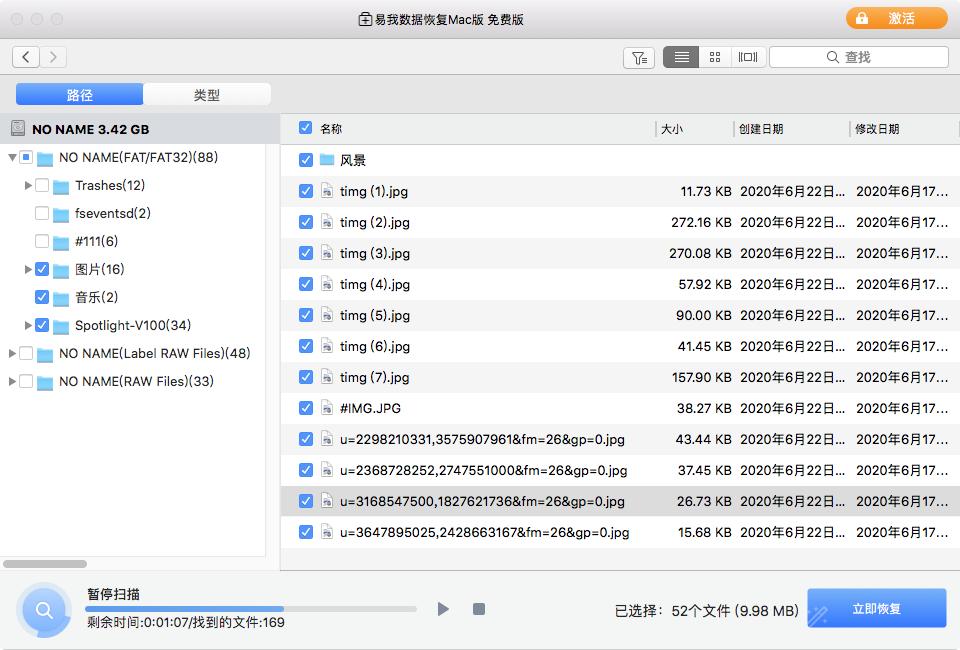960x650 pixels.
Task: Expand NO NAME(RAW Files)(33) node
Action: (11, 381)
